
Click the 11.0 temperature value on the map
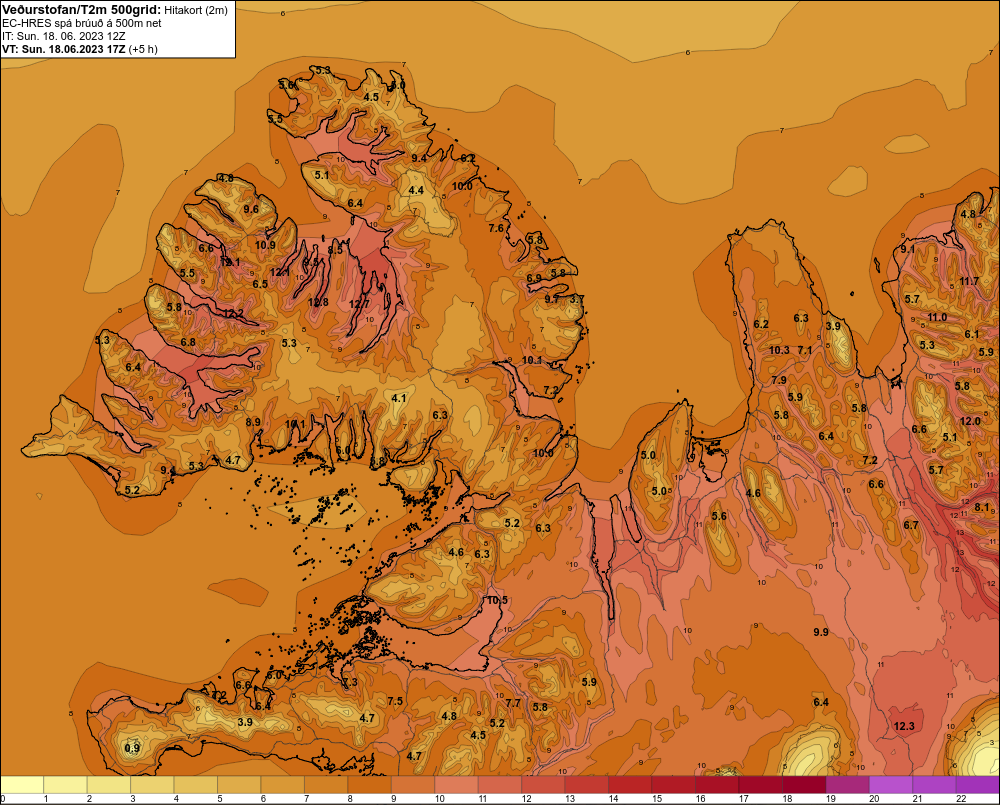pyautogui.click(x=937, y=317)
